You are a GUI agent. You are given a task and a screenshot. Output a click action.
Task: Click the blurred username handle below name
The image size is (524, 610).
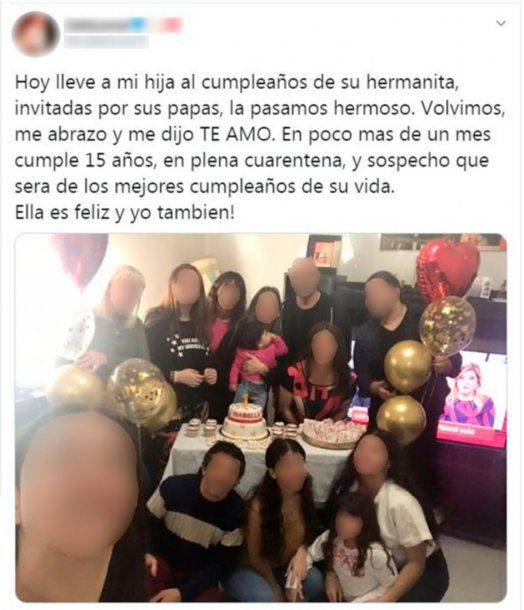point(106,41)
